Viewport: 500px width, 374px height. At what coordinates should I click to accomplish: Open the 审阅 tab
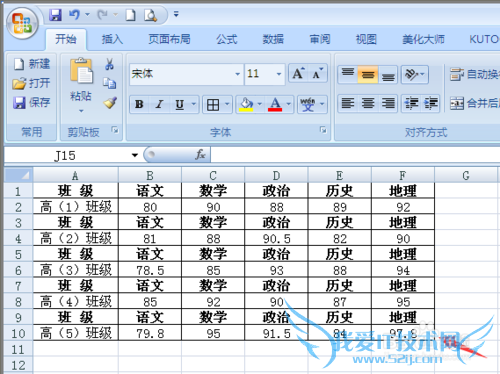coord(320,39)
